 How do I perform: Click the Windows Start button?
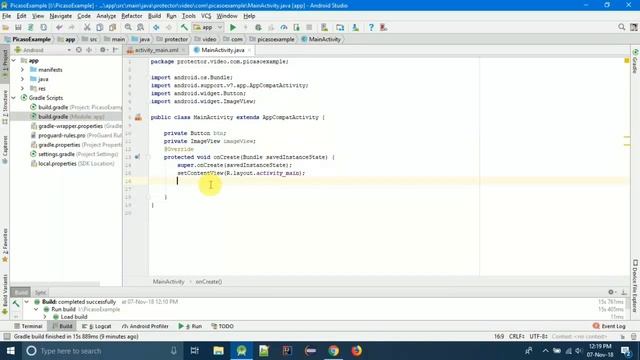pos(10,351)
